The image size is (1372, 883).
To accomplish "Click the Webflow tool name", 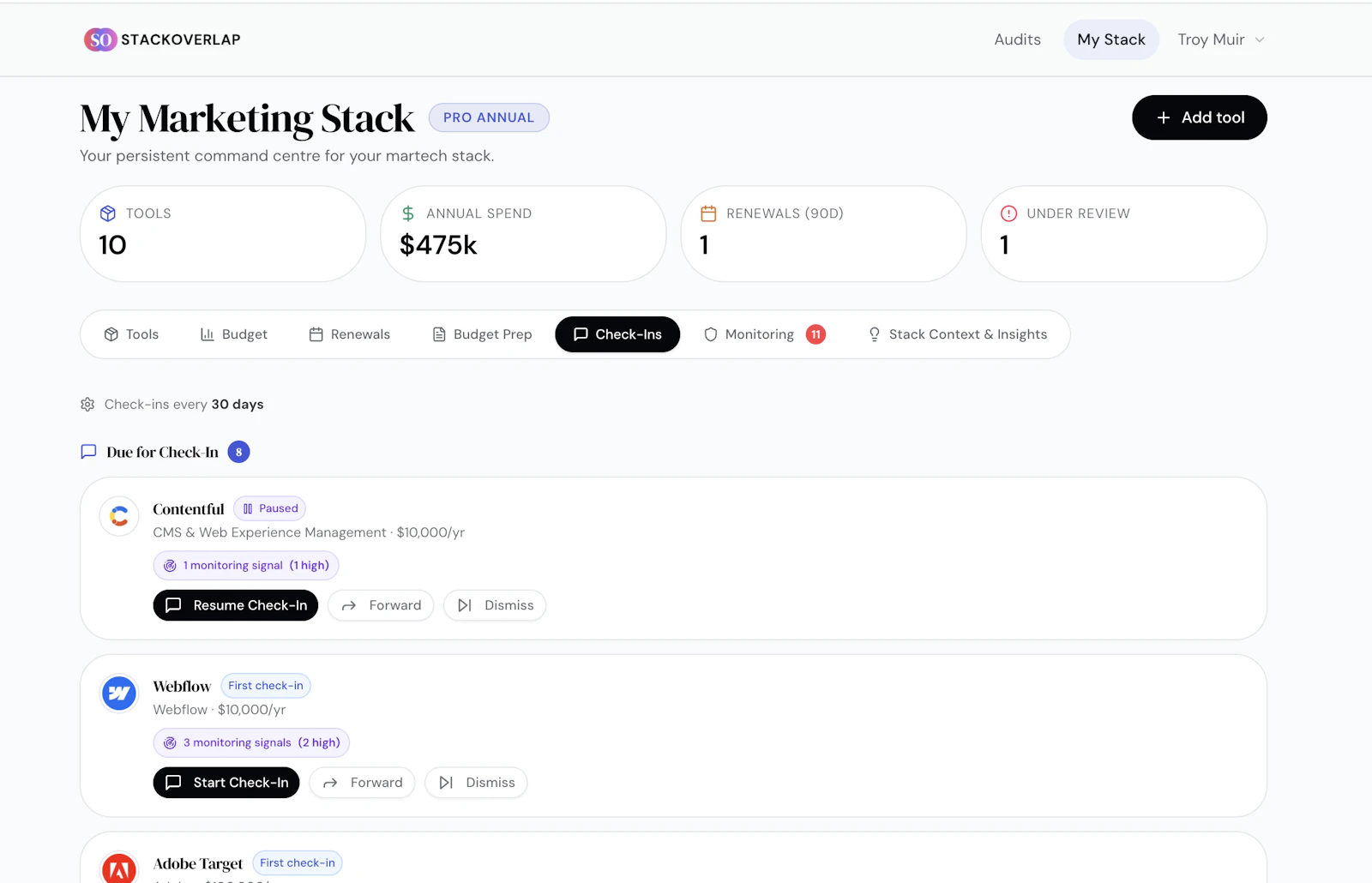I will click(182, 687).
